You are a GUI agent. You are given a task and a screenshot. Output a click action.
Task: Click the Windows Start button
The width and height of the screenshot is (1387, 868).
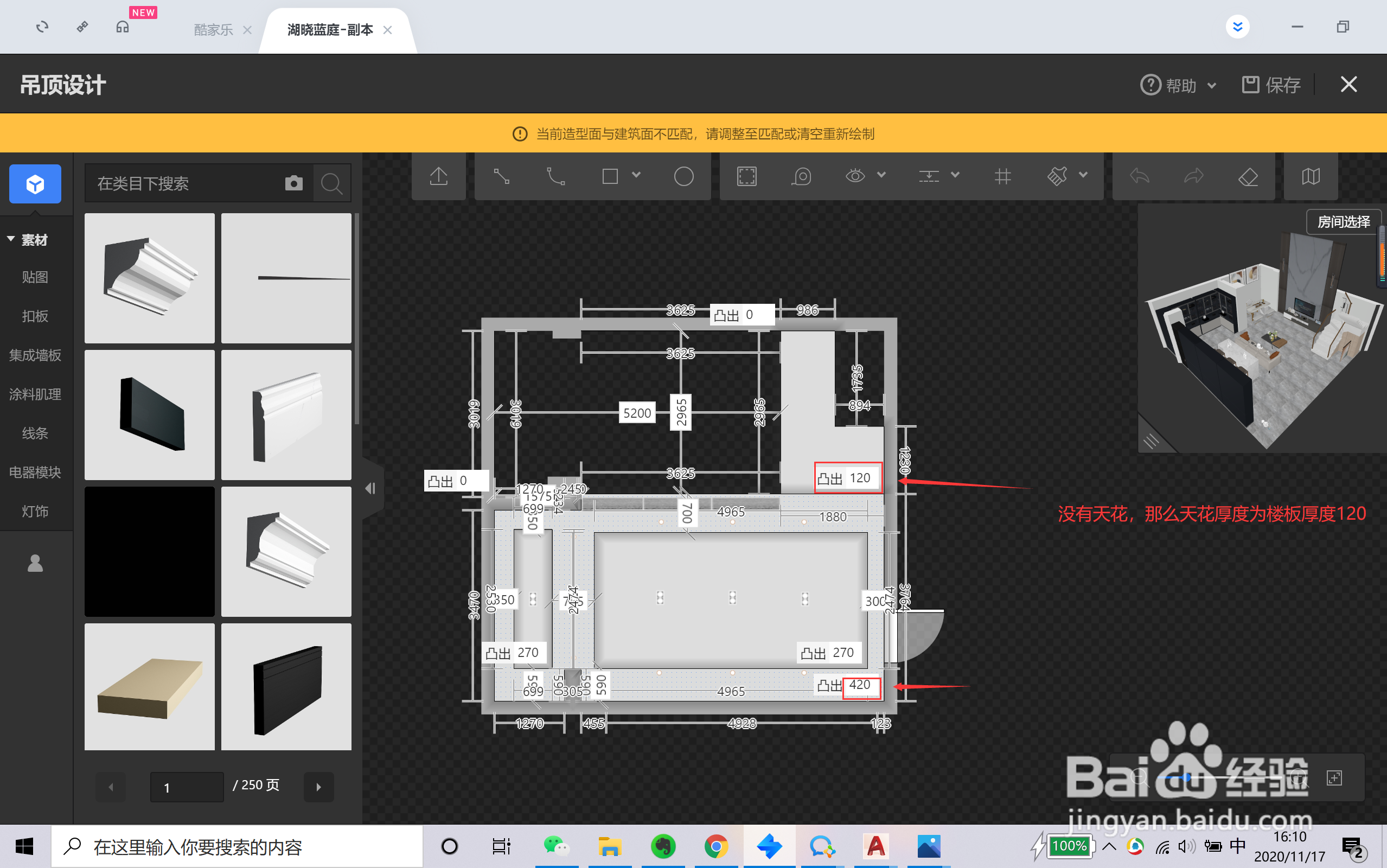coord(24,846)
